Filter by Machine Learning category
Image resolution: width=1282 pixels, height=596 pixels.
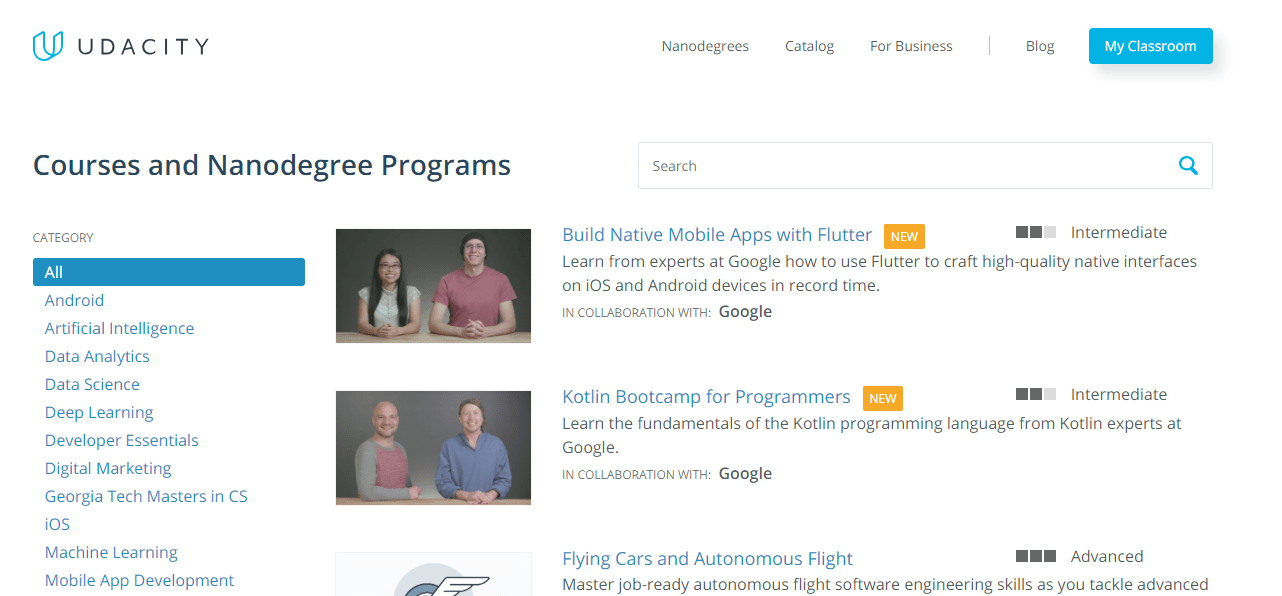tap(111, 552)
